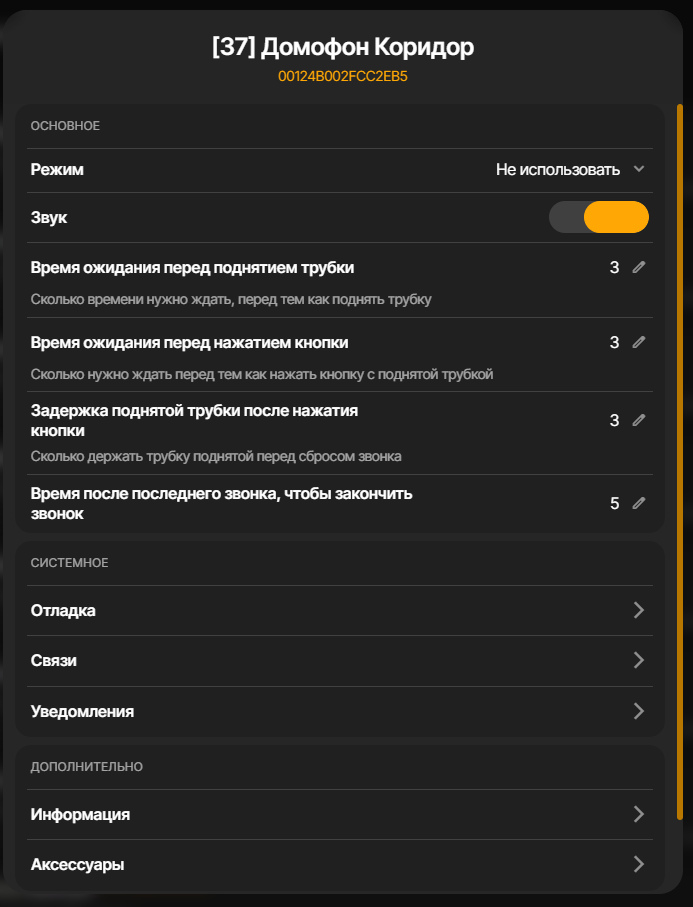Open the Уведомления notifications section

340,711
